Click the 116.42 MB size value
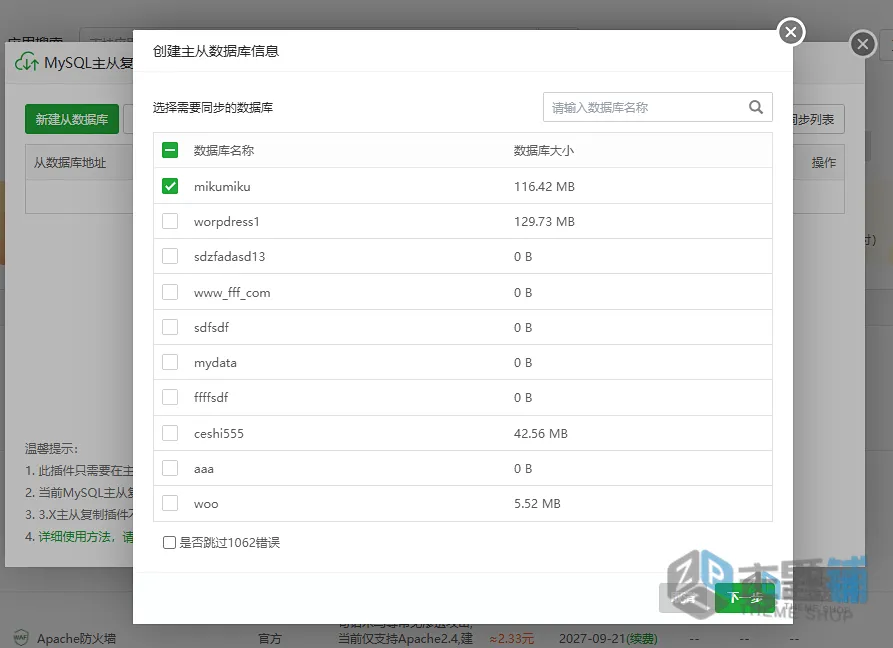This screenshot has height=648, width=893. tap(544, 187)
